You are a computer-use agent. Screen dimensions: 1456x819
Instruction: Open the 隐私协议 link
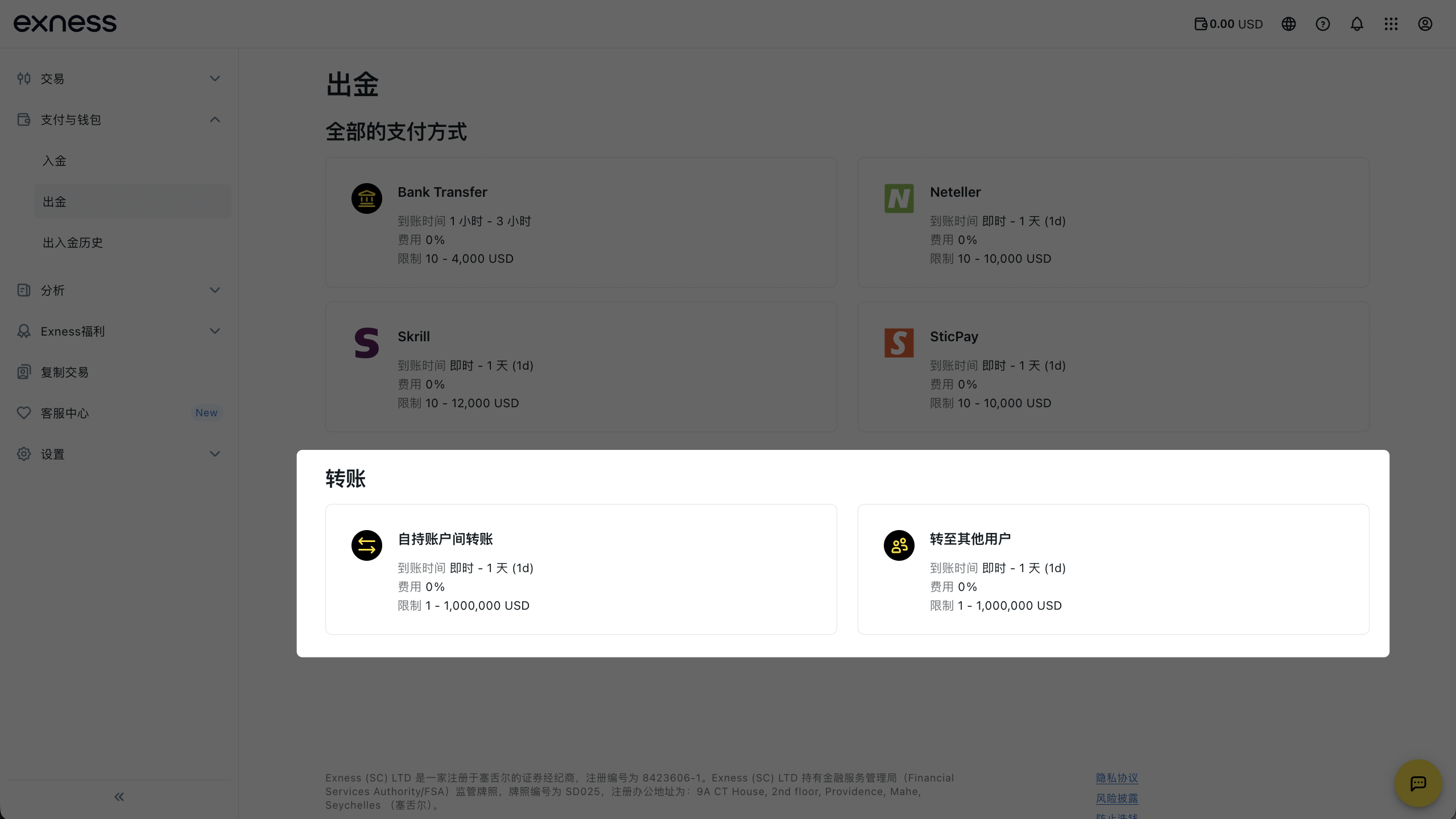tap(1116, 778)
